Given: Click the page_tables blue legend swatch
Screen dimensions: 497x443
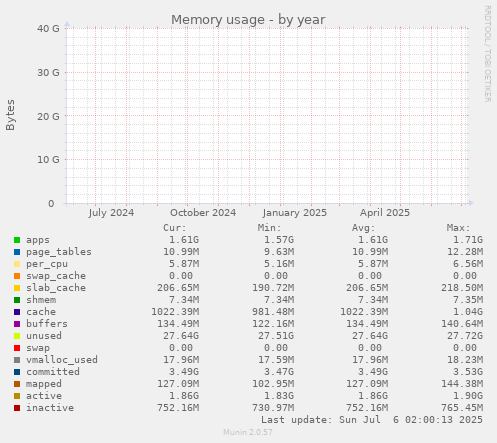Looking at the screenshot, I should tap(17, 252).
